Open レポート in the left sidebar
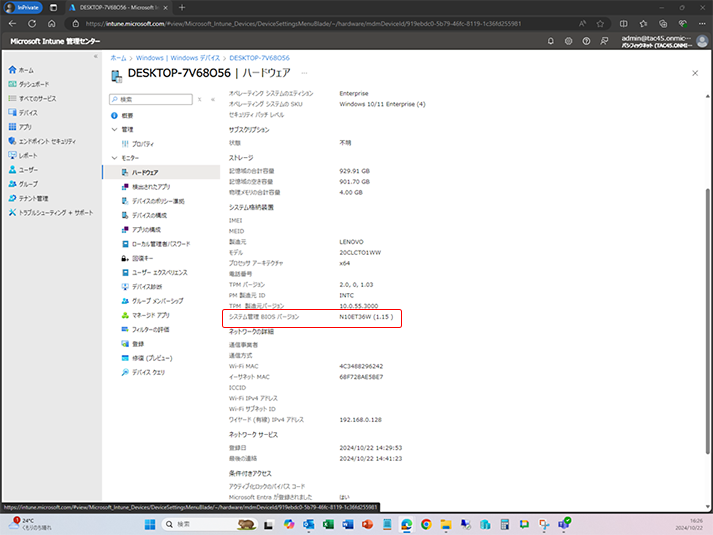 (23, 155)
